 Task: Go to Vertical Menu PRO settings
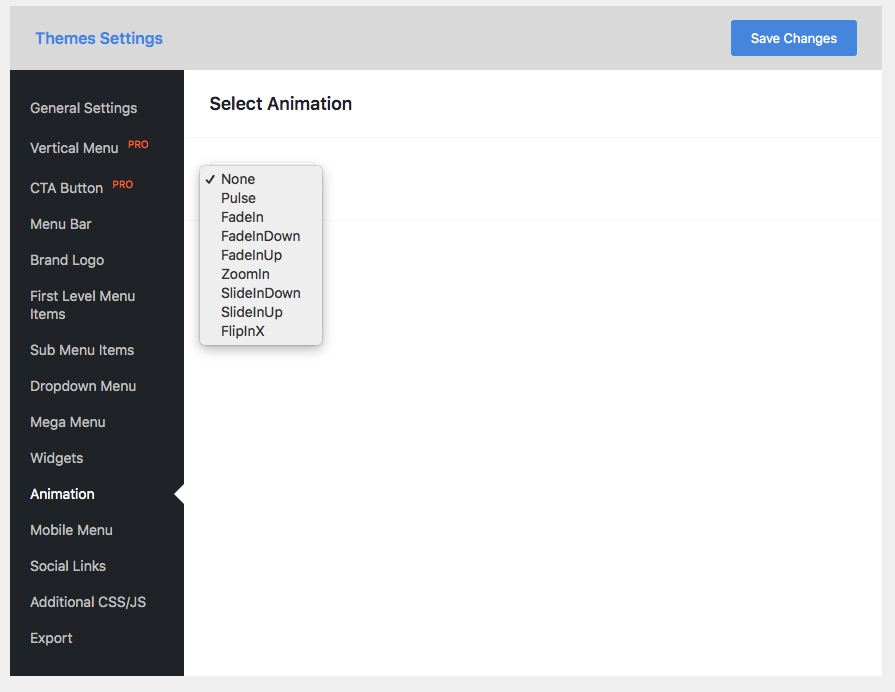(74, 148)
